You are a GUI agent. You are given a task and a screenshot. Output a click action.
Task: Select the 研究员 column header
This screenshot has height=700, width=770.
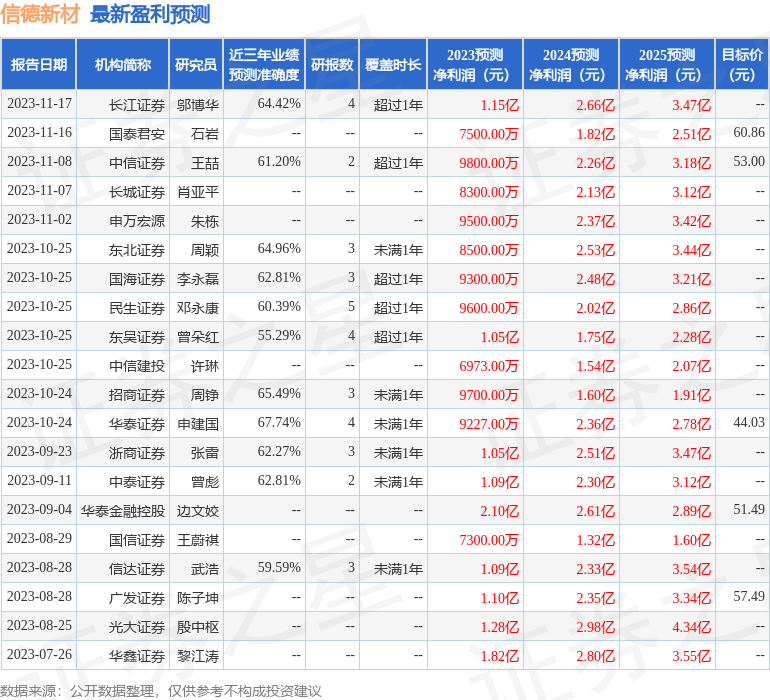[196, 64]
